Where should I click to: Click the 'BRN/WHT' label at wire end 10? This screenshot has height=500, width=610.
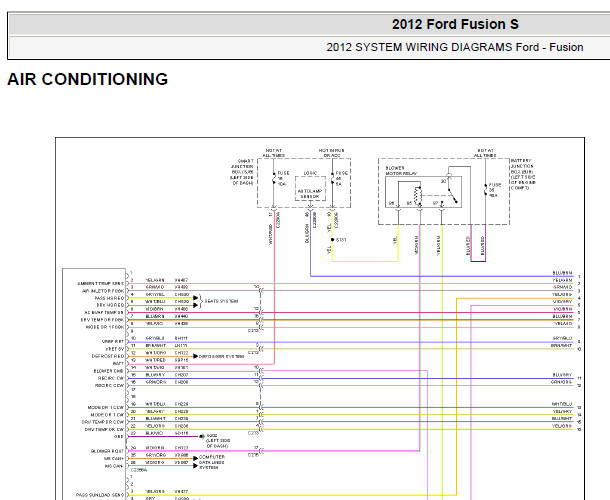[562, 345]
